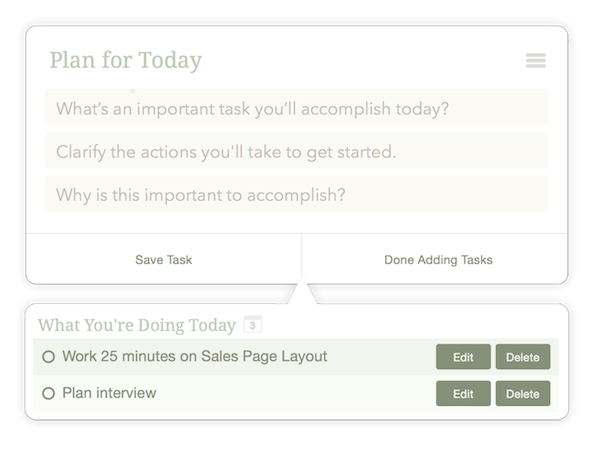Click the 'What You're Doing Today' heading
Image resolution: width=600 pixels, height=464 pixels.
[x=137, y=325]
